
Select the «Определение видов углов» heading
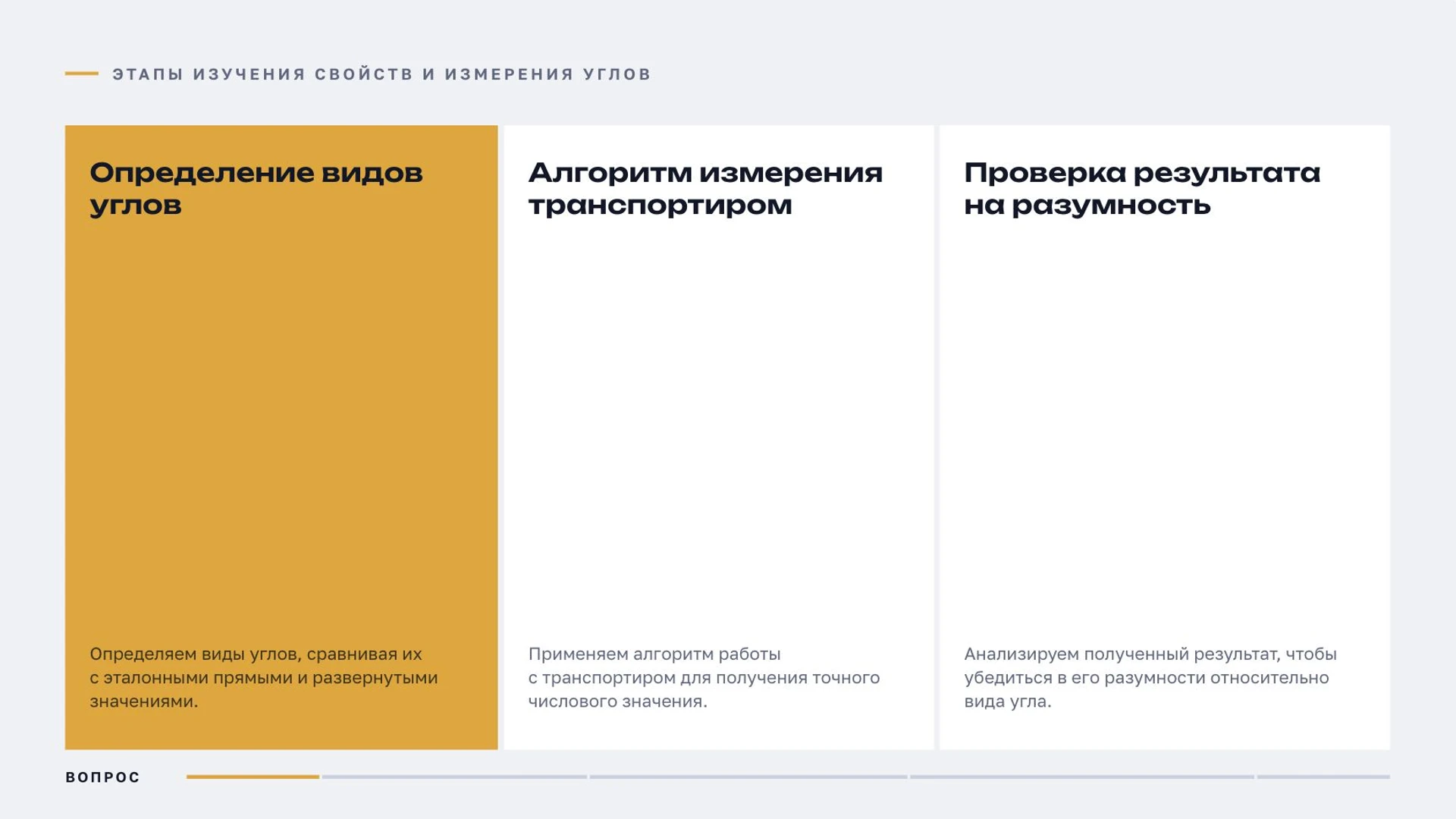[256, 189]
